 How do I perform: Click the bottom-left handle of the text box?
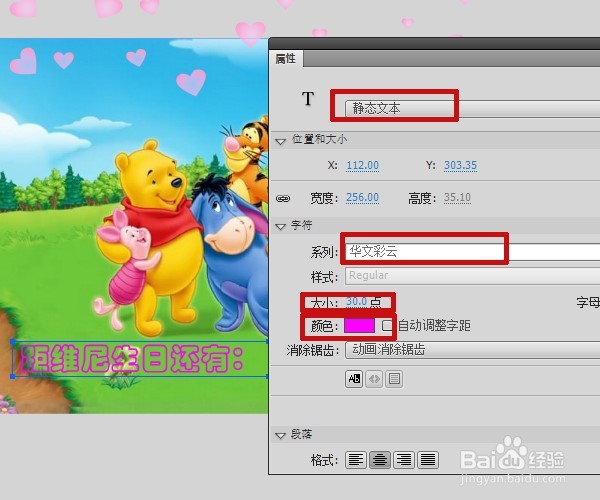click(13, 377)
